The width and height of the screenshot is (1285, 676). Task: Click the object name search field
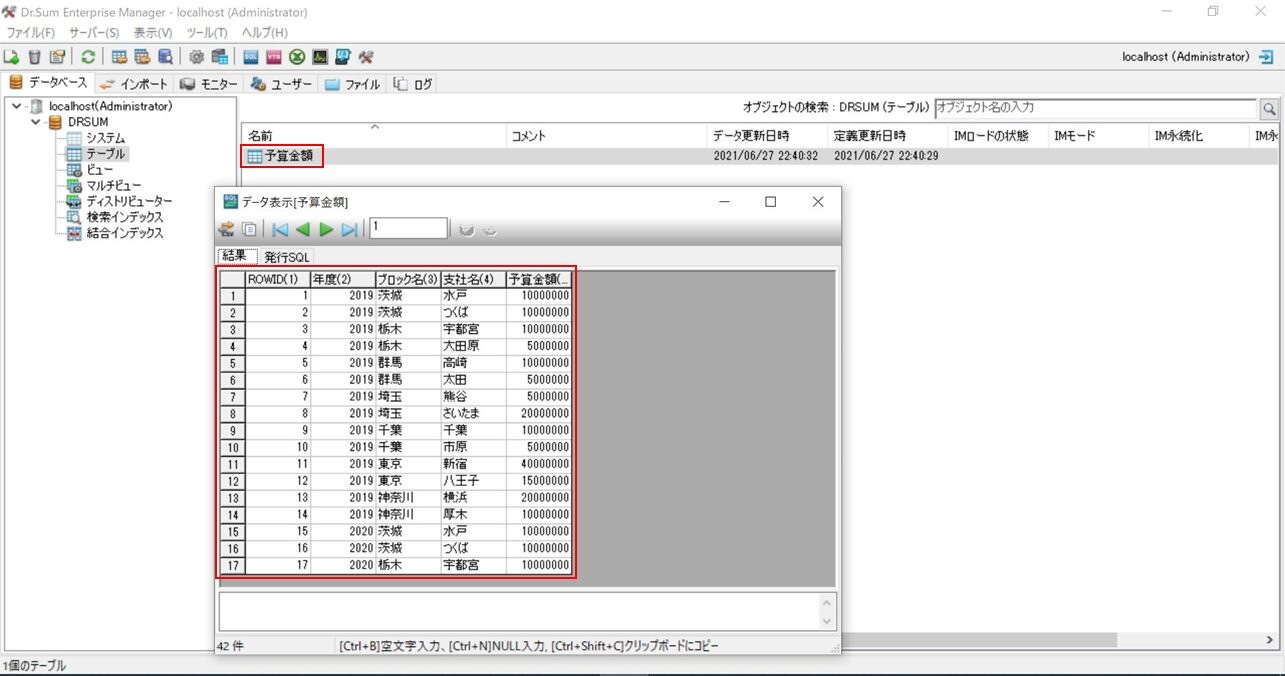1095,107
